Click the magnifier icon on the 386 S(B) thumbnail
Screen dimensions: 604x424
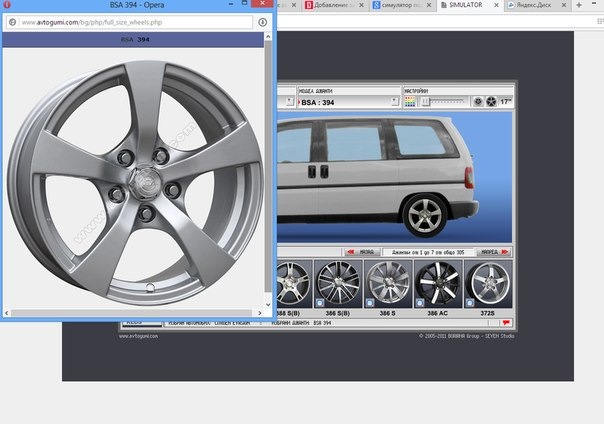click(320, 303)
